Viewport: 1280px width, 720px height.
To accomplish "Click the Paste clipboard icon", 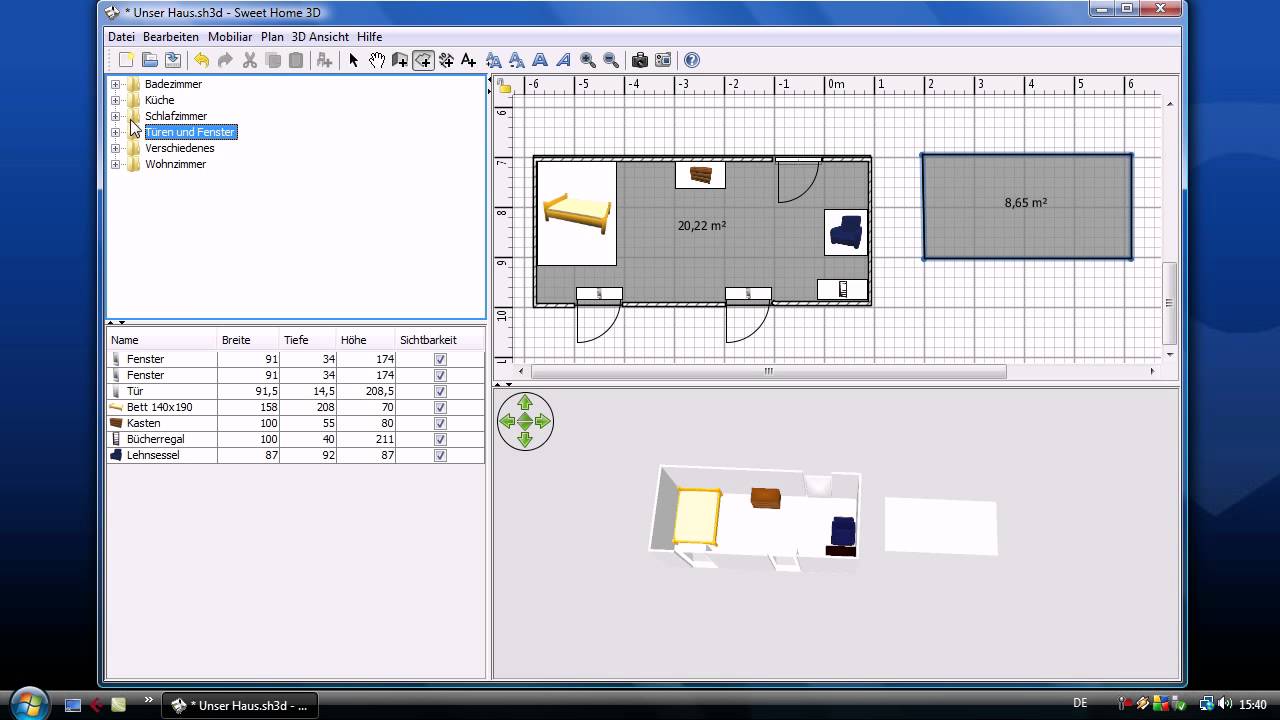I will (x=296, y=60).
